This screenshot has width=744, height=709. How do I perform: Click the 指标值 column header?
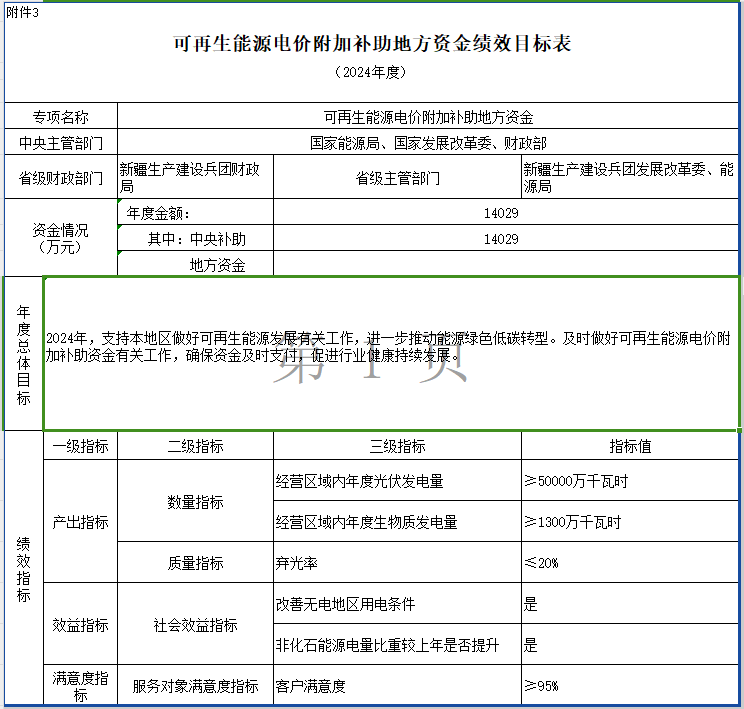(630, 446)
